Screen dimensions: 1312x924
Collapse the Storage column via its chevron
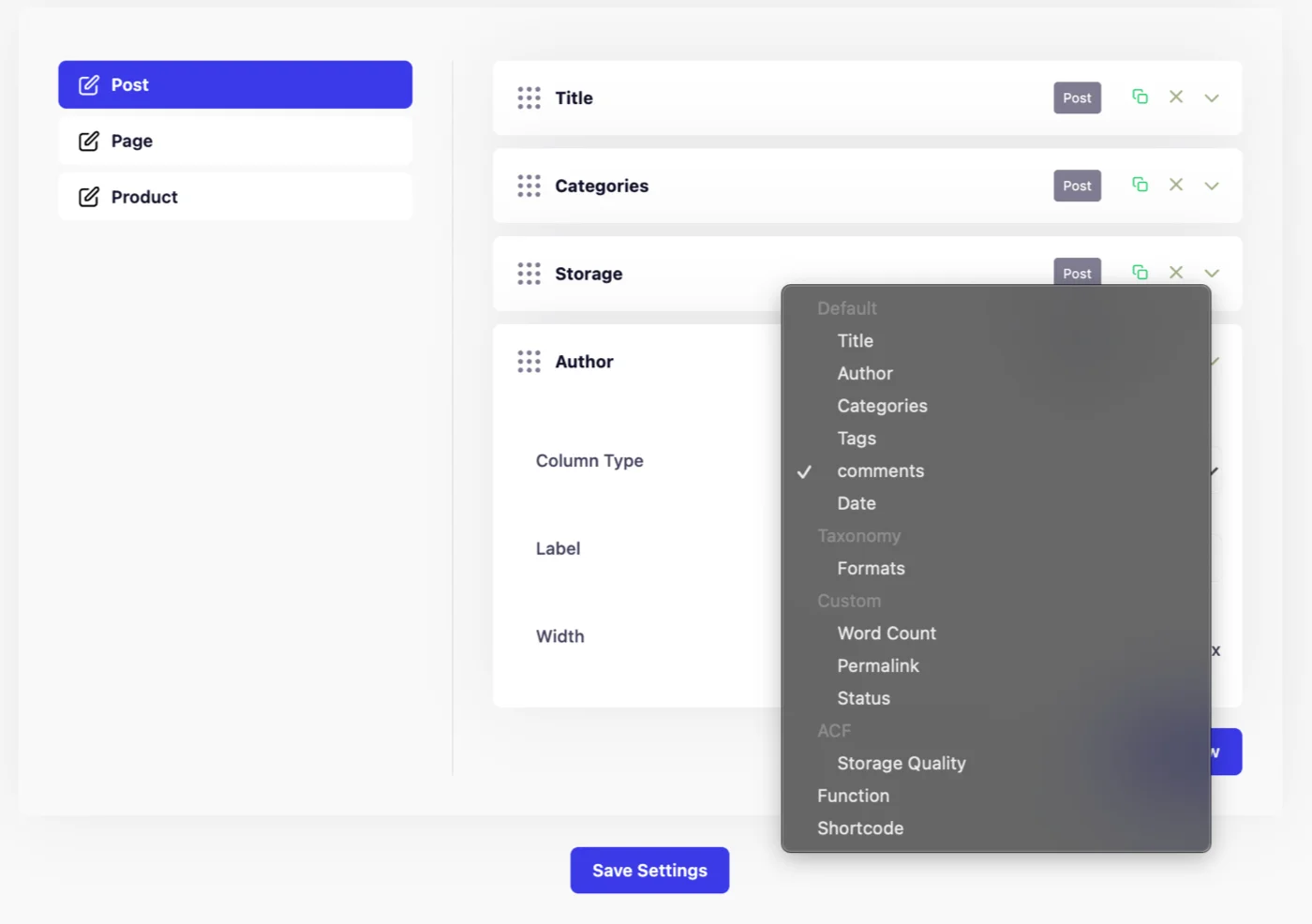[x=1212, y=273]
